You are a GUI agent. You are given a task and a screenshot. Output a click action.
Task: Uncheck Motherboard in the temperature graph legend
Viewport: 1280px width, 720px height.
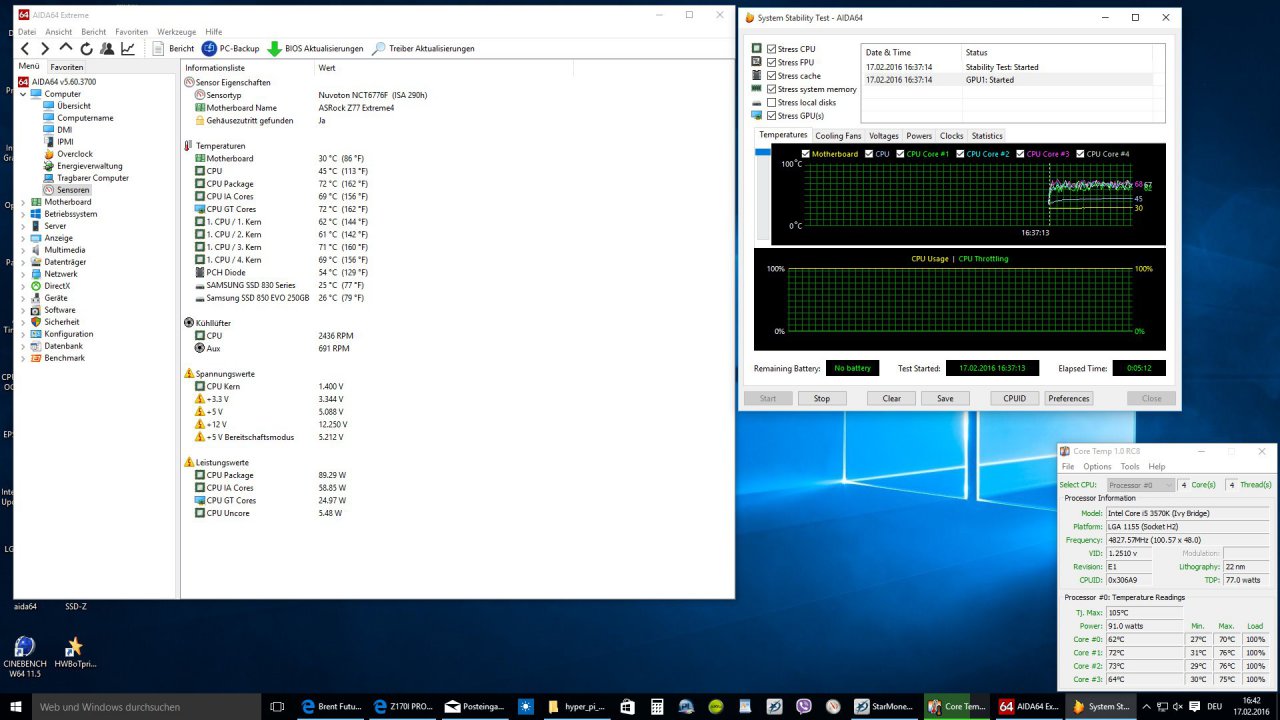coord(806,154)
